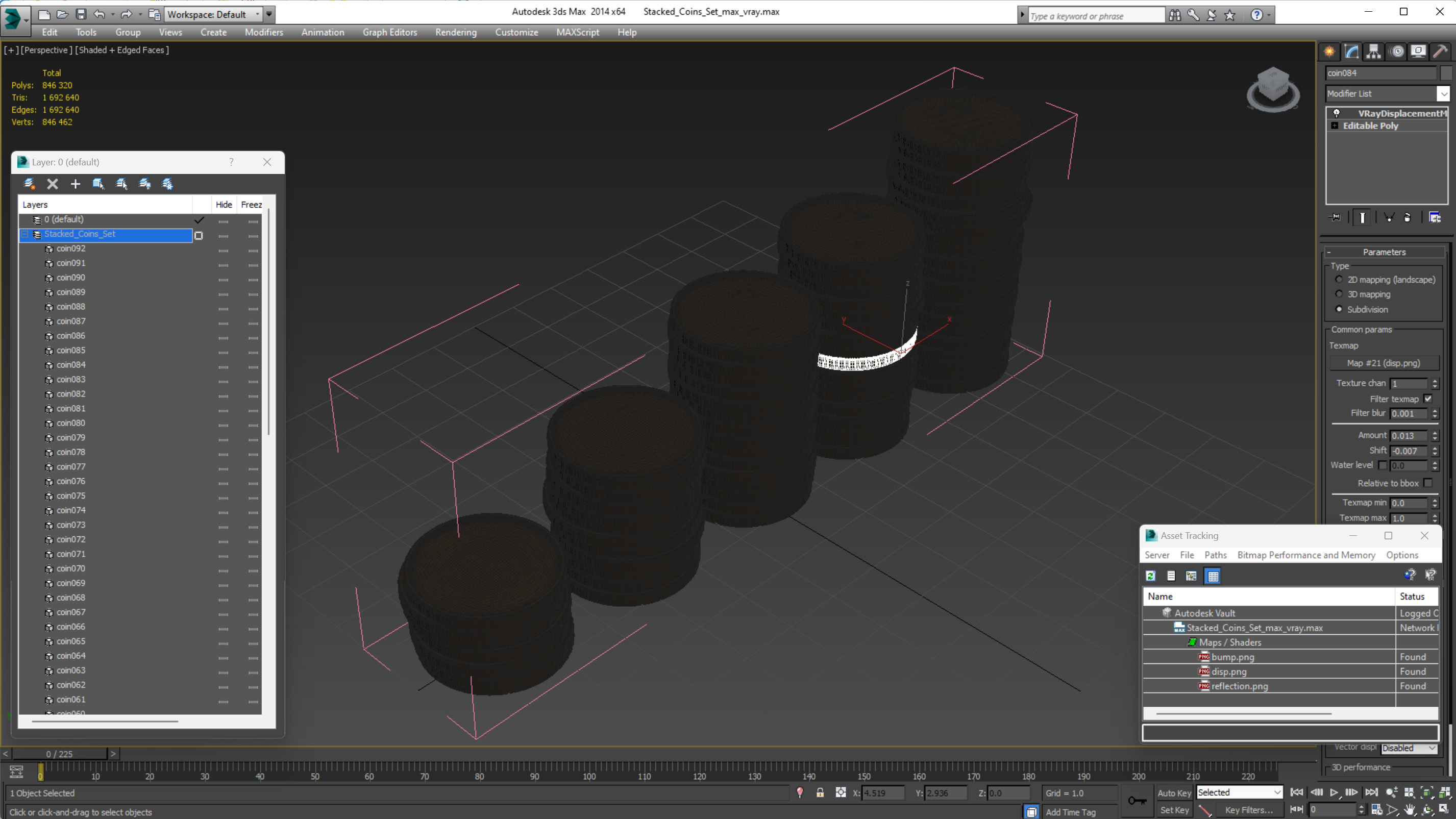Screen dimensions: 1456x819
Task: Select Subdivision radio button
Action: pos(1339,309)
